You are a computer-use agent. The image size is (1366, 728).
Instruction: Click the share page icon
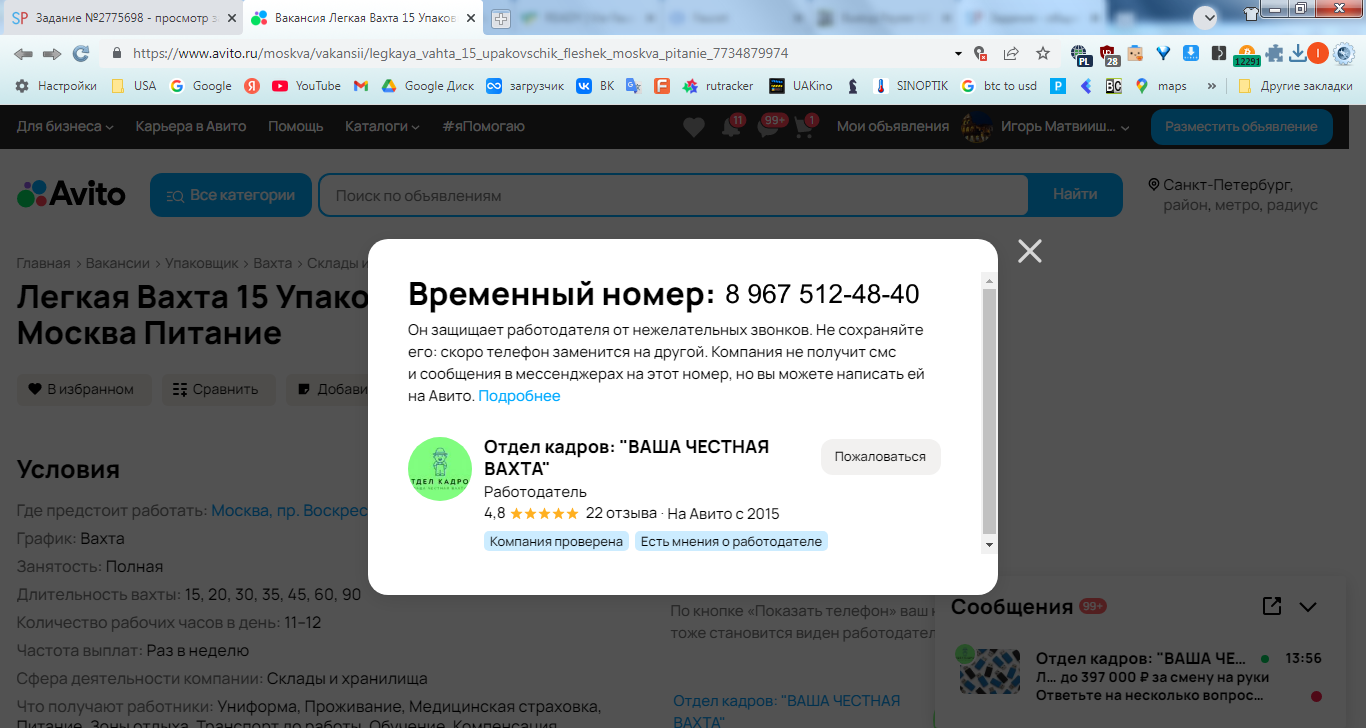1011,54
